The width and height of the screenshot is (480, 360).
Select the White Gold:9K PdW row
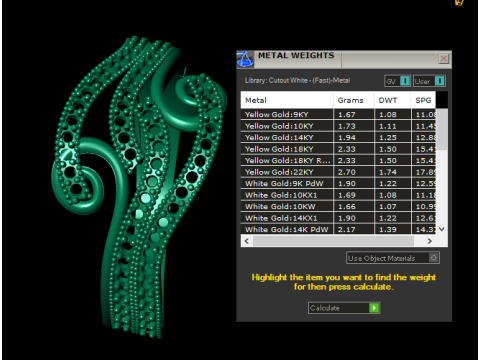point(338,183)
